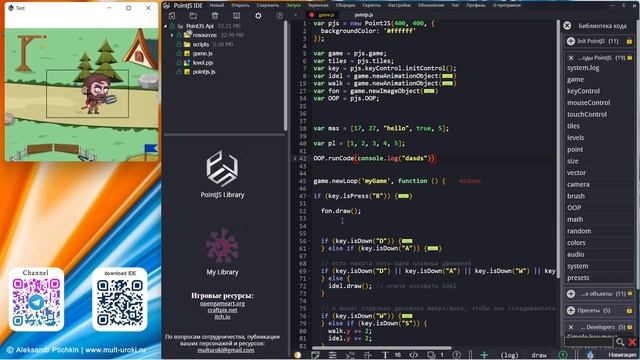The width and height of the screenshot is (640, 360).
Task: Open the Сохранить menu
Action: (268, 5)
